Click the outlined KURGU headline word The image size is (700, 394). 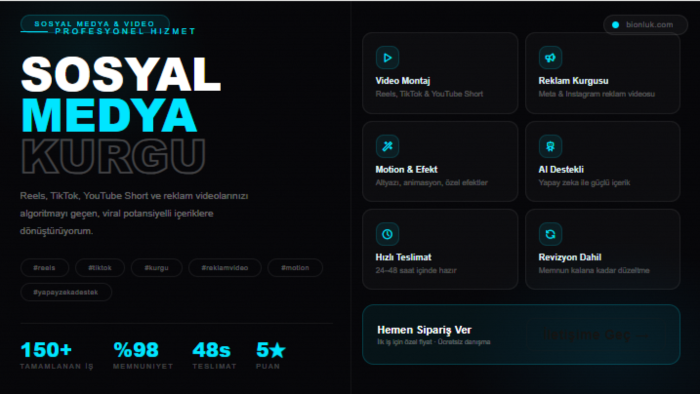click(113, 156)
